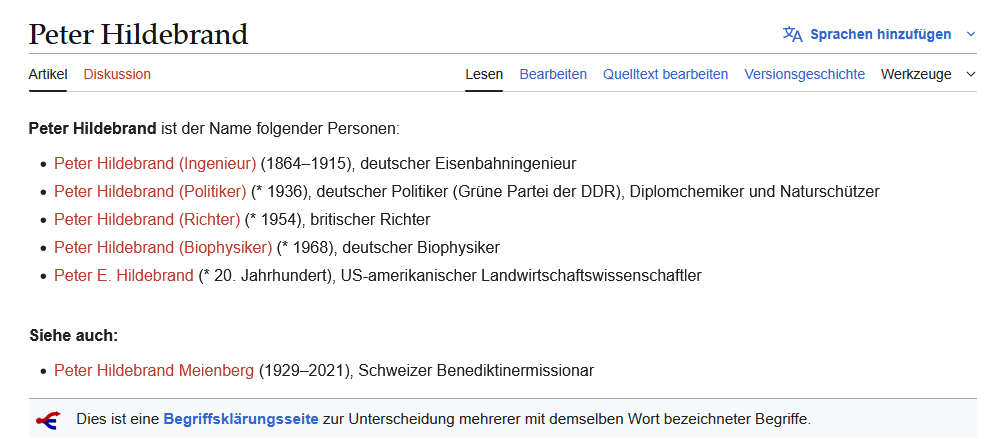Open Peter Hildebrand (Ingenieur) link
This screenshot has height=439, width=993.
[x=155, y=163]
